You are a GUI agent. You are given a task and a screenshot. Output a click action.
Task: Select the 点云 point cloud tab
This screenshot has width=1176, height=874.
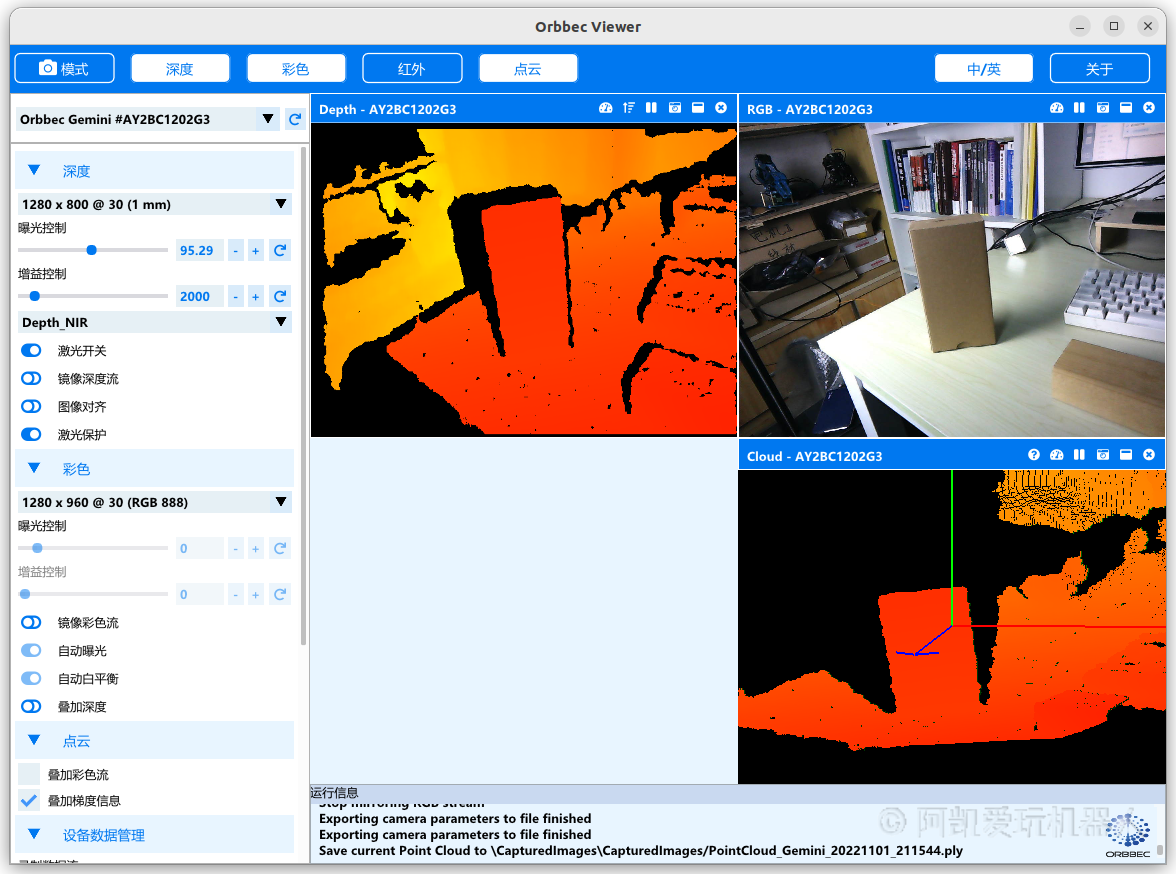pos(528,68)
